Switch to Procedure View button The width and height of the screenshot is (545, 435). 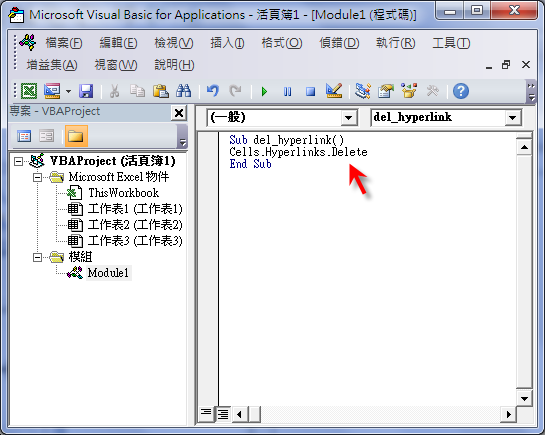click(206, 413)
